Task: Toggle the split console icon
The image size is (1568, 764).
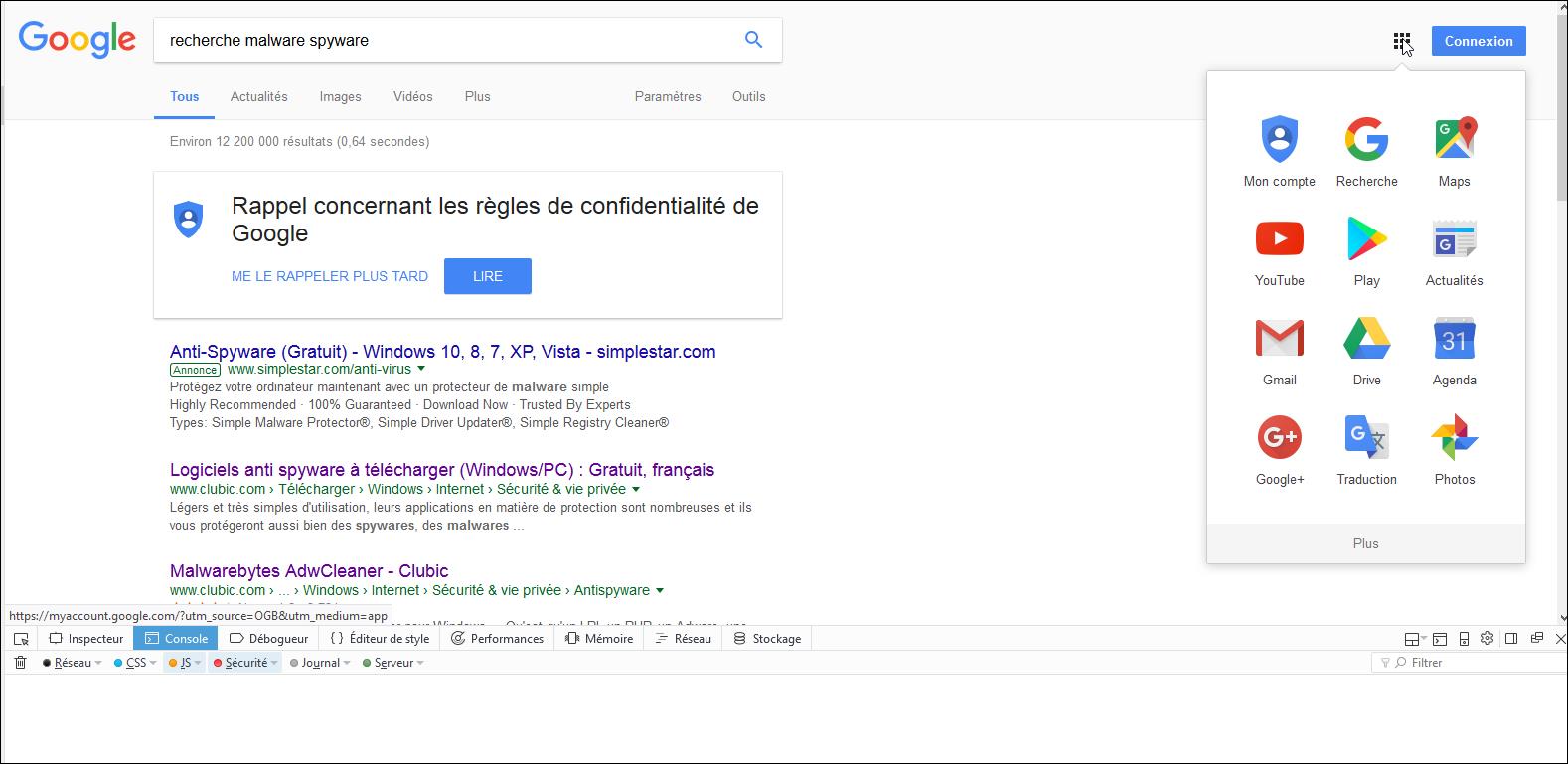Action: coord(1438,638)
